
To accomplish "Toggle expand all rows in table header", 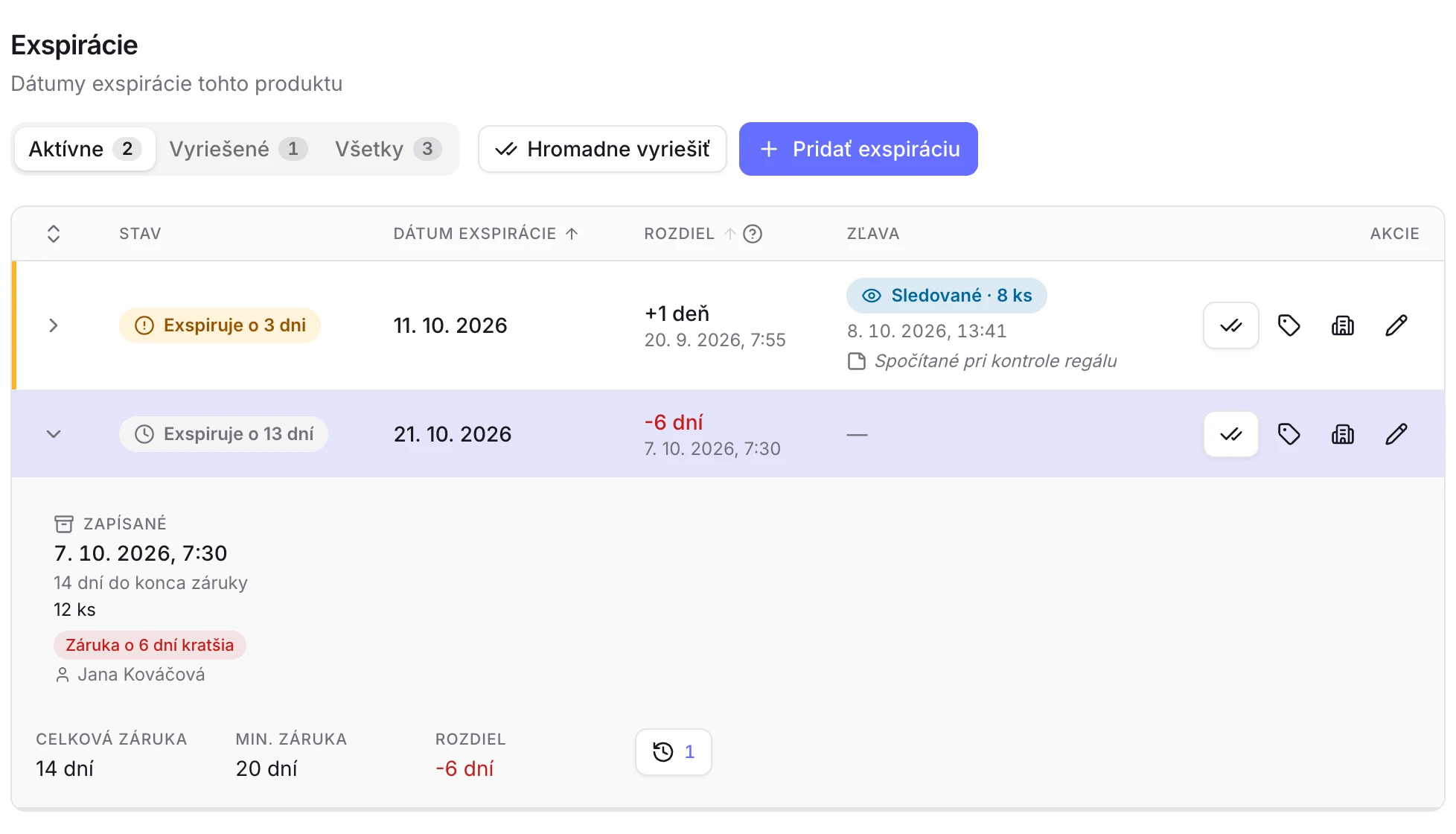I will [x=53, y=234].
